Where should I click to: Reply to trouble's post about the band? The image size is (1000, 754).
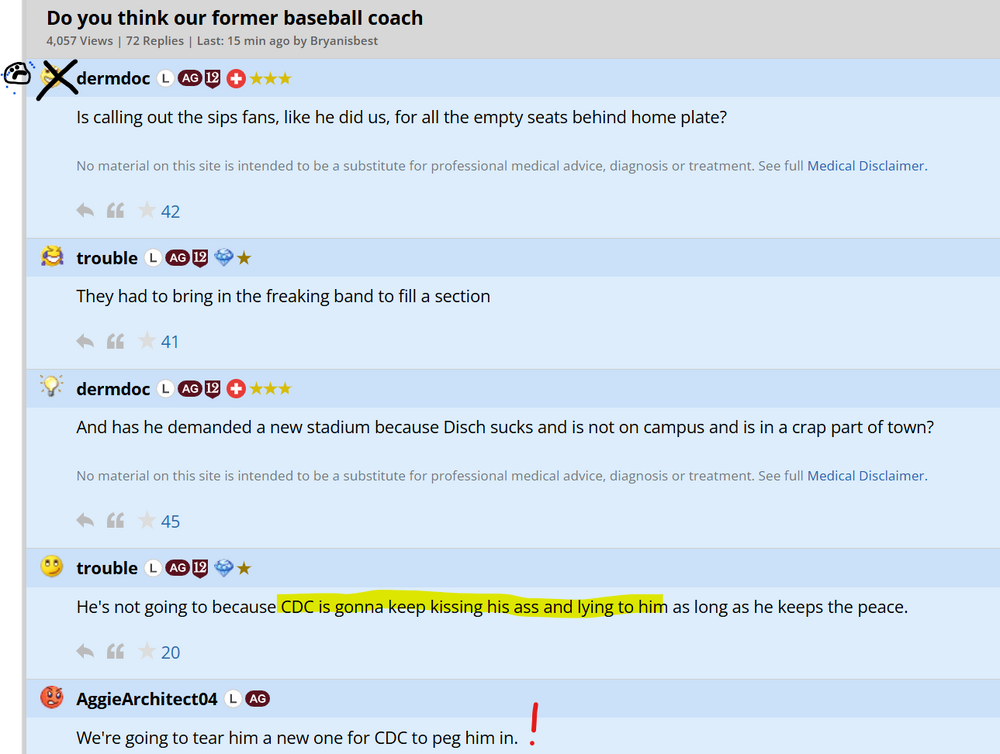pyautogui.click(x=86, y=341)
